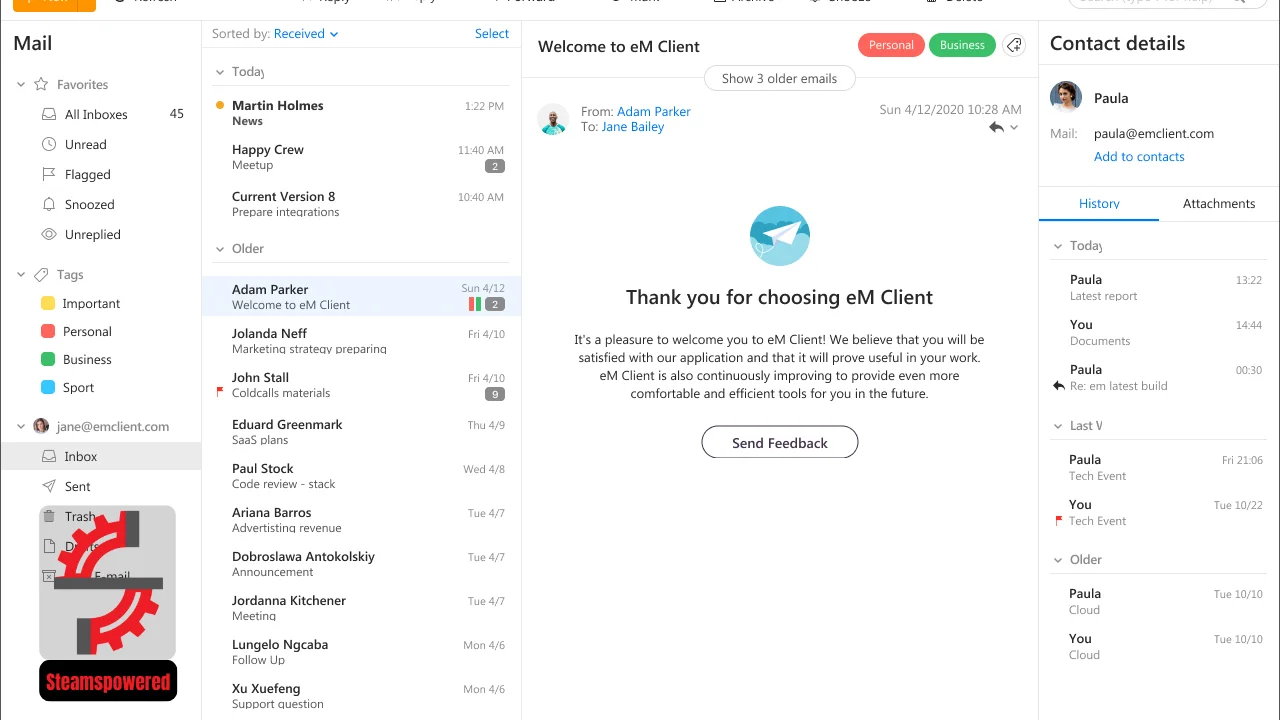Image resolution: width=1280 pixels, height=720 pixels.
Task: Open the You Documents history item
Action: pos(1159,332)
